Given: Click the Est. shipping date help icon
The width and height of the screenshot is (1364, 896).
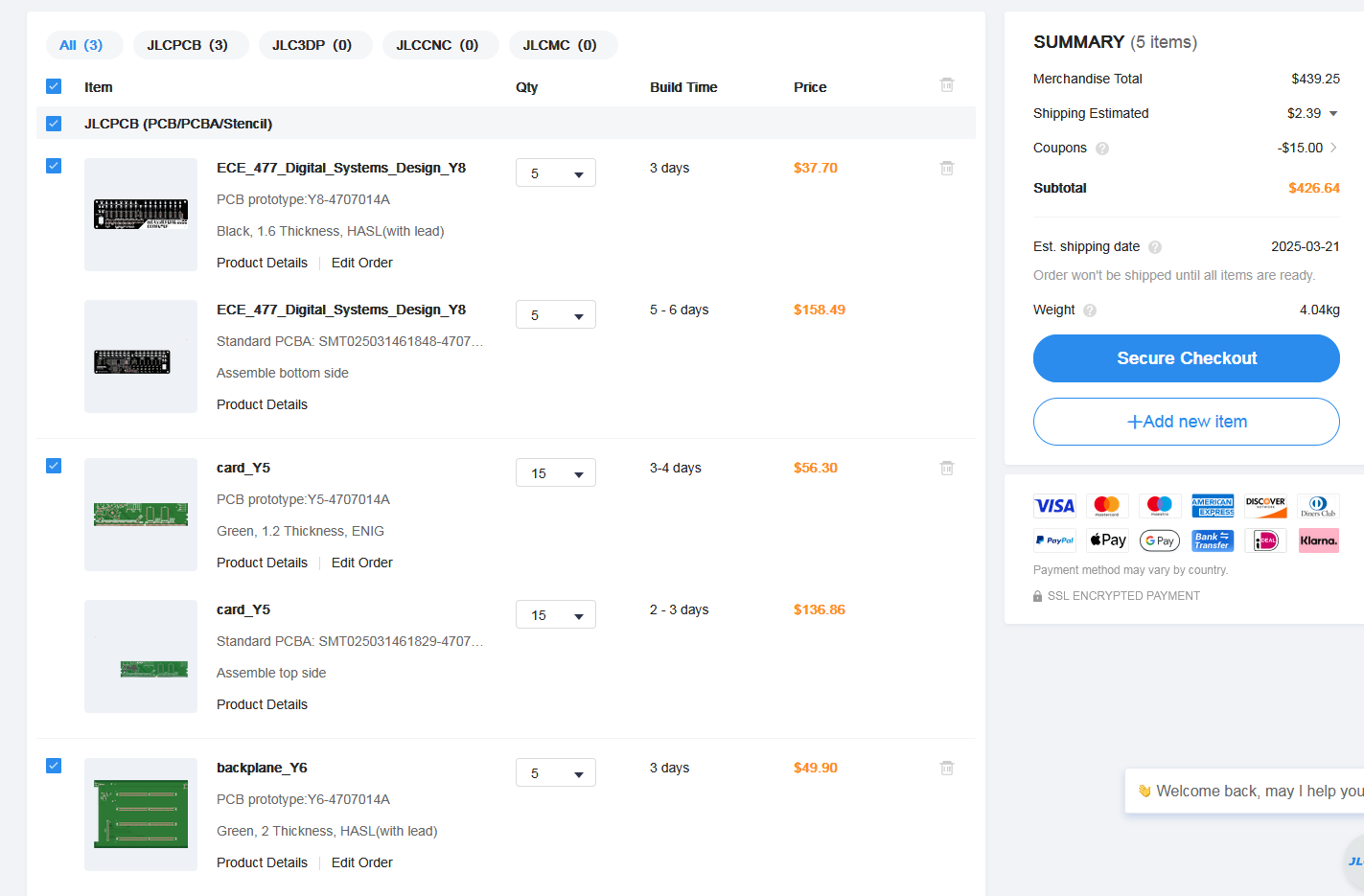Looking at the screenshot, I should coord(1155,247).
